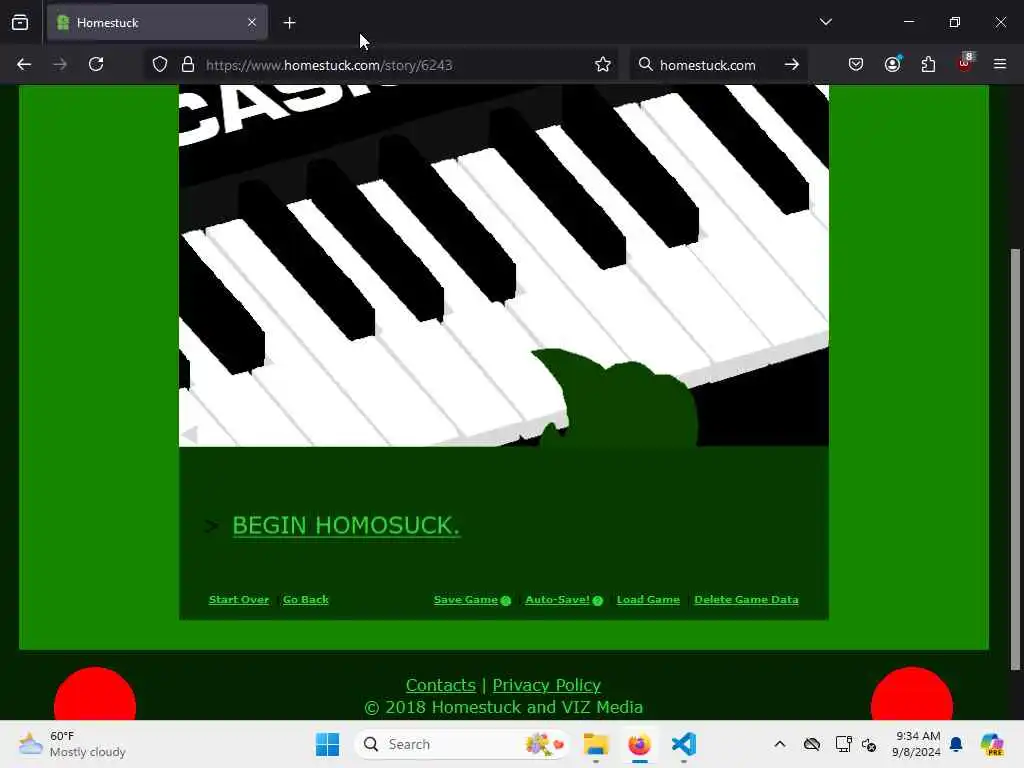The width and height of the screenshot is (1024, 768).
Task: Open the uBlock Origin extension icon
Action: coord(965,63)
